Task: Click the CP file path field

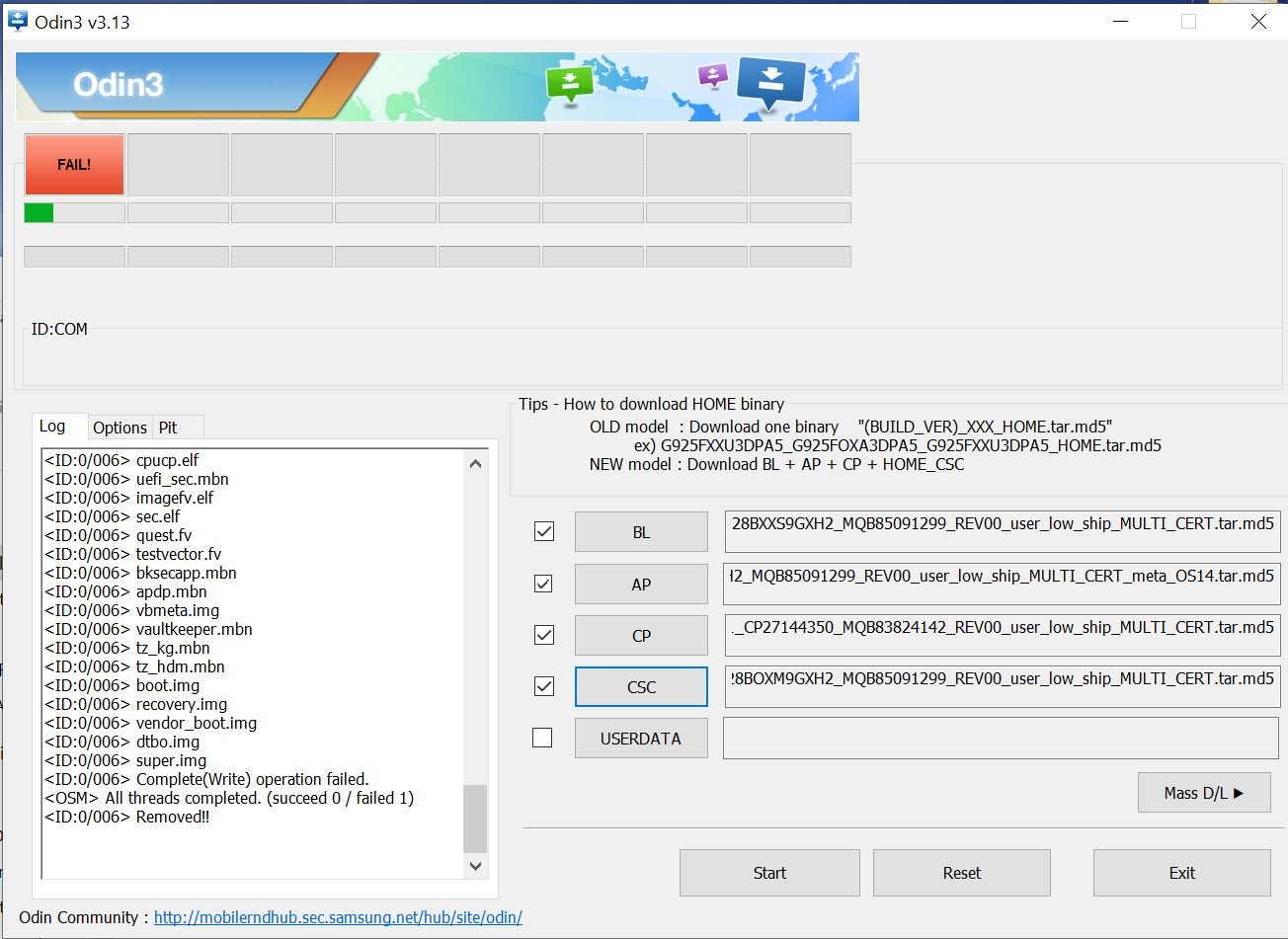Action: [1002, 635]
